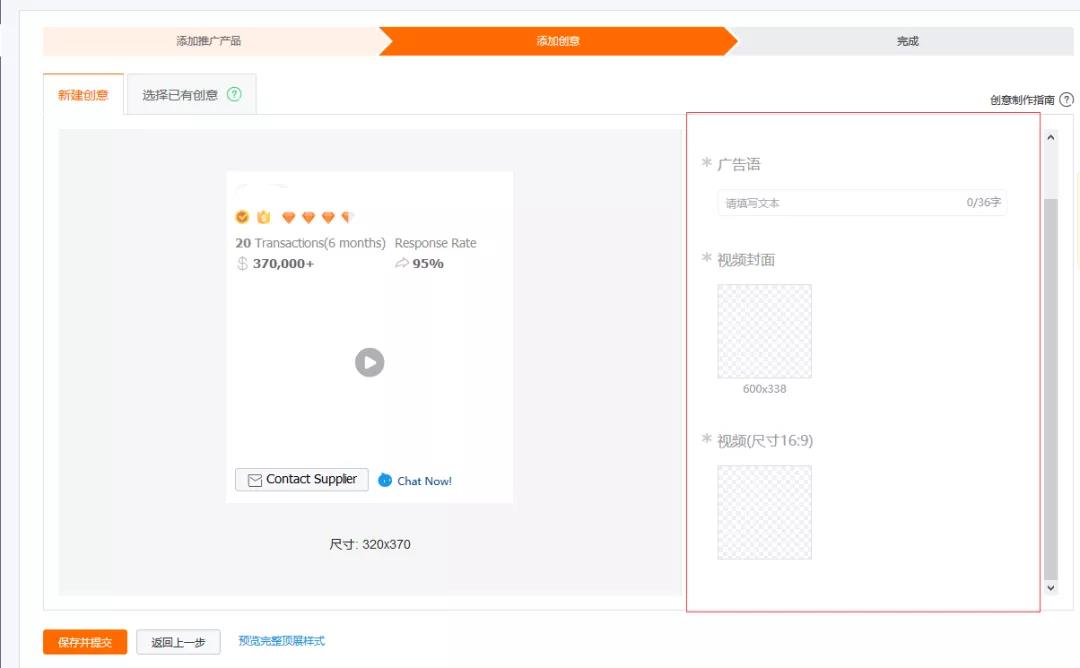The width and height of the screenshot is (1080, 668).
Task: Click the verified supplier checkmark medal icon
Action: pos(241,216)
